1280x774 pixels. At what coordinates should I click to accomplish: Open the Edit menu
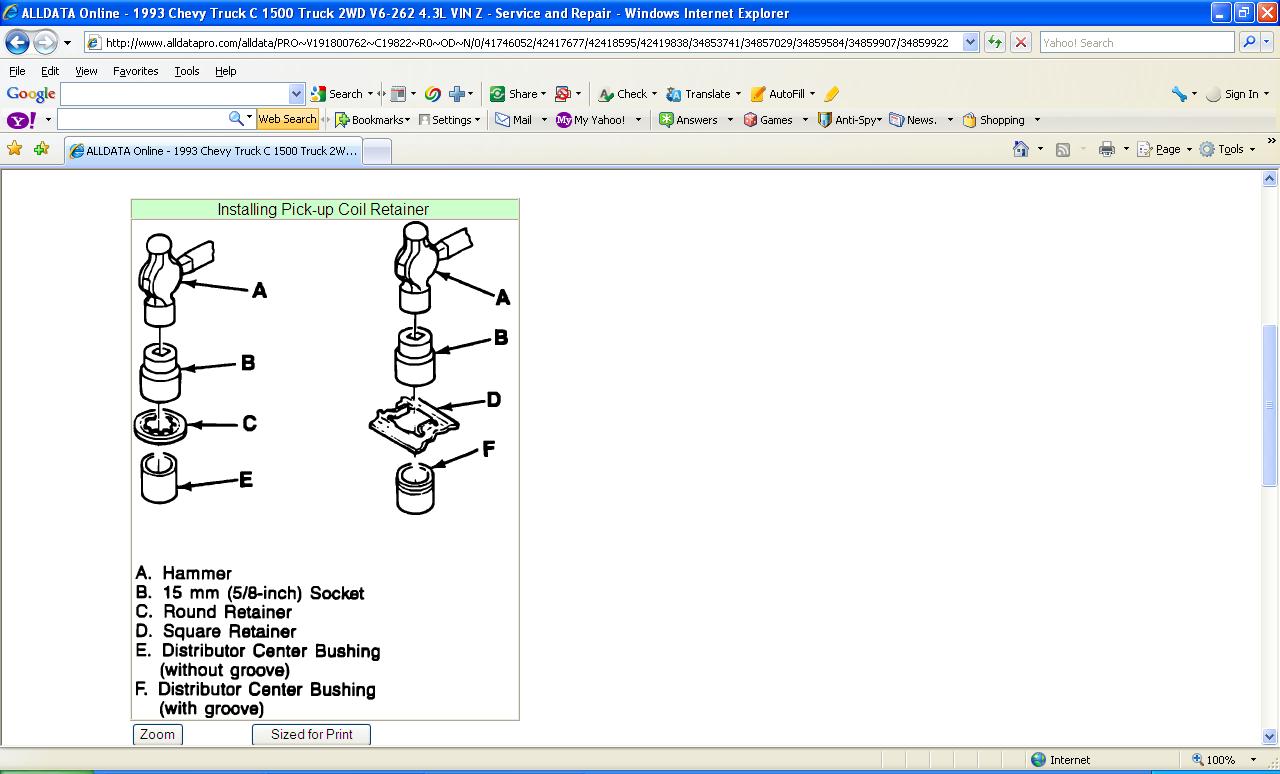click(x=50, y=71)
